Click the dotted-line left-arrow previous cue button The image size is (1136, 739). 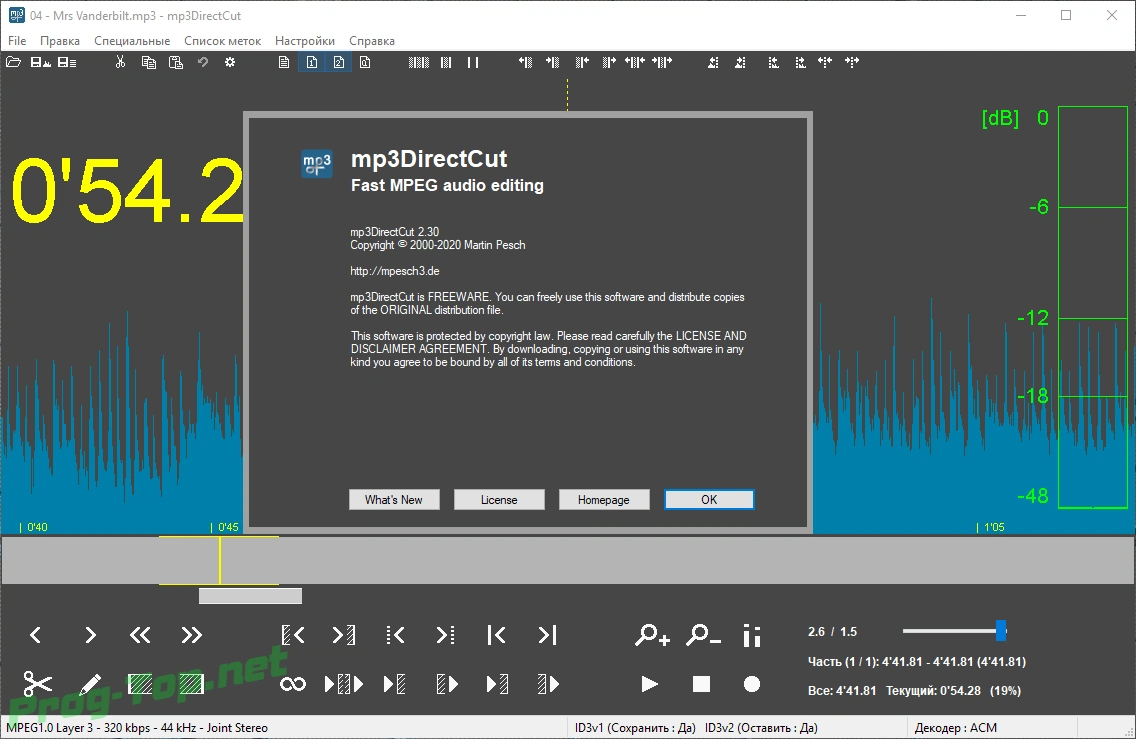coord(395,635)
